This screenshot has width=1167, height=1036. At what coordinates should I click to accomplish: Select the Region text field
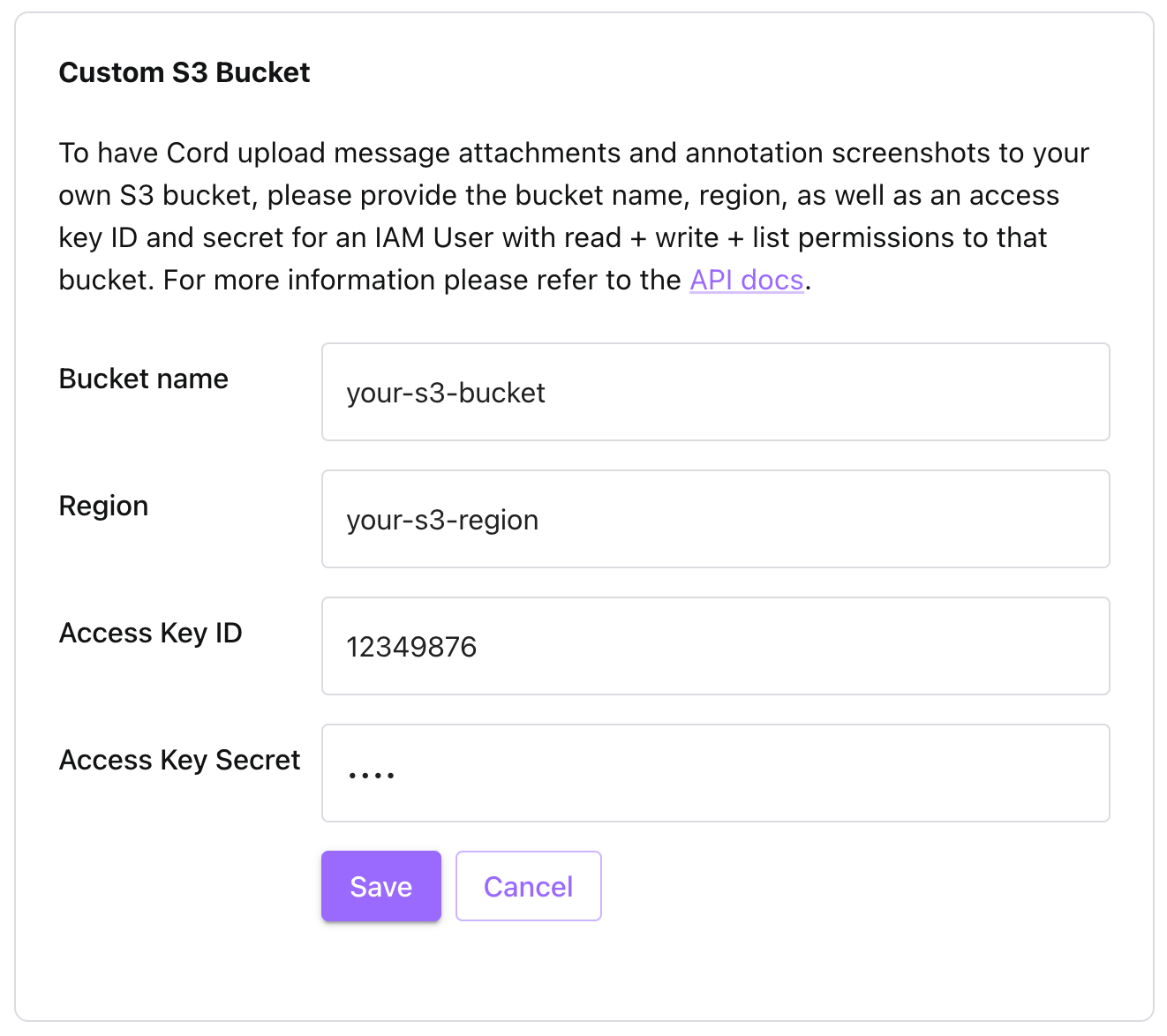click(715, 519)
